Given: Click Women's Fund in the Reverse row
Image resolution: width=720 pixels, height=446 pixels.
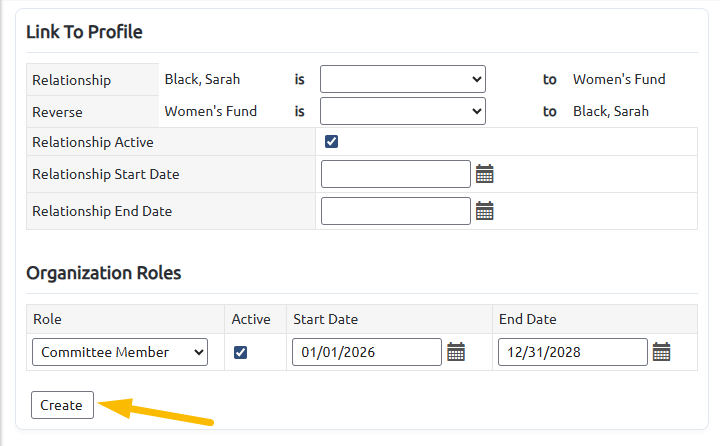Looking at the screenshot, I should 211,111.
